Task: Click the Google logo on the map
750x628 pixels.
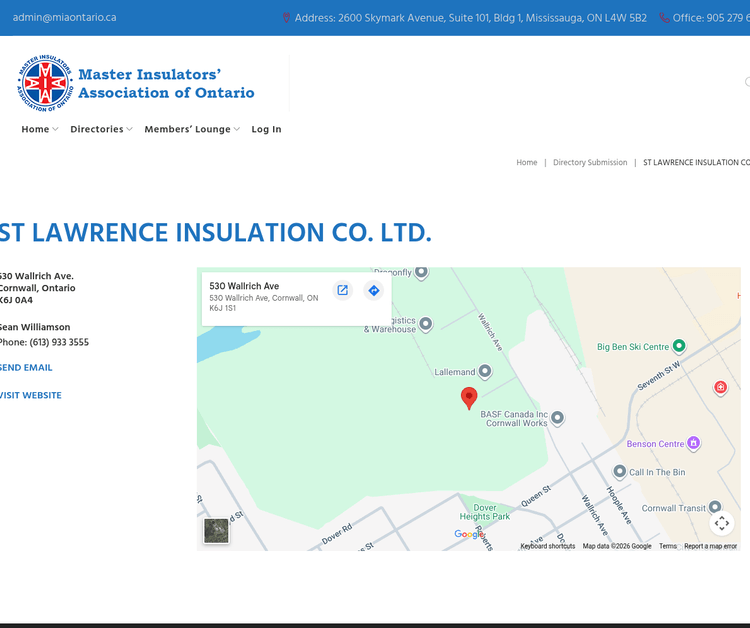Action: (x=469, y=534)
